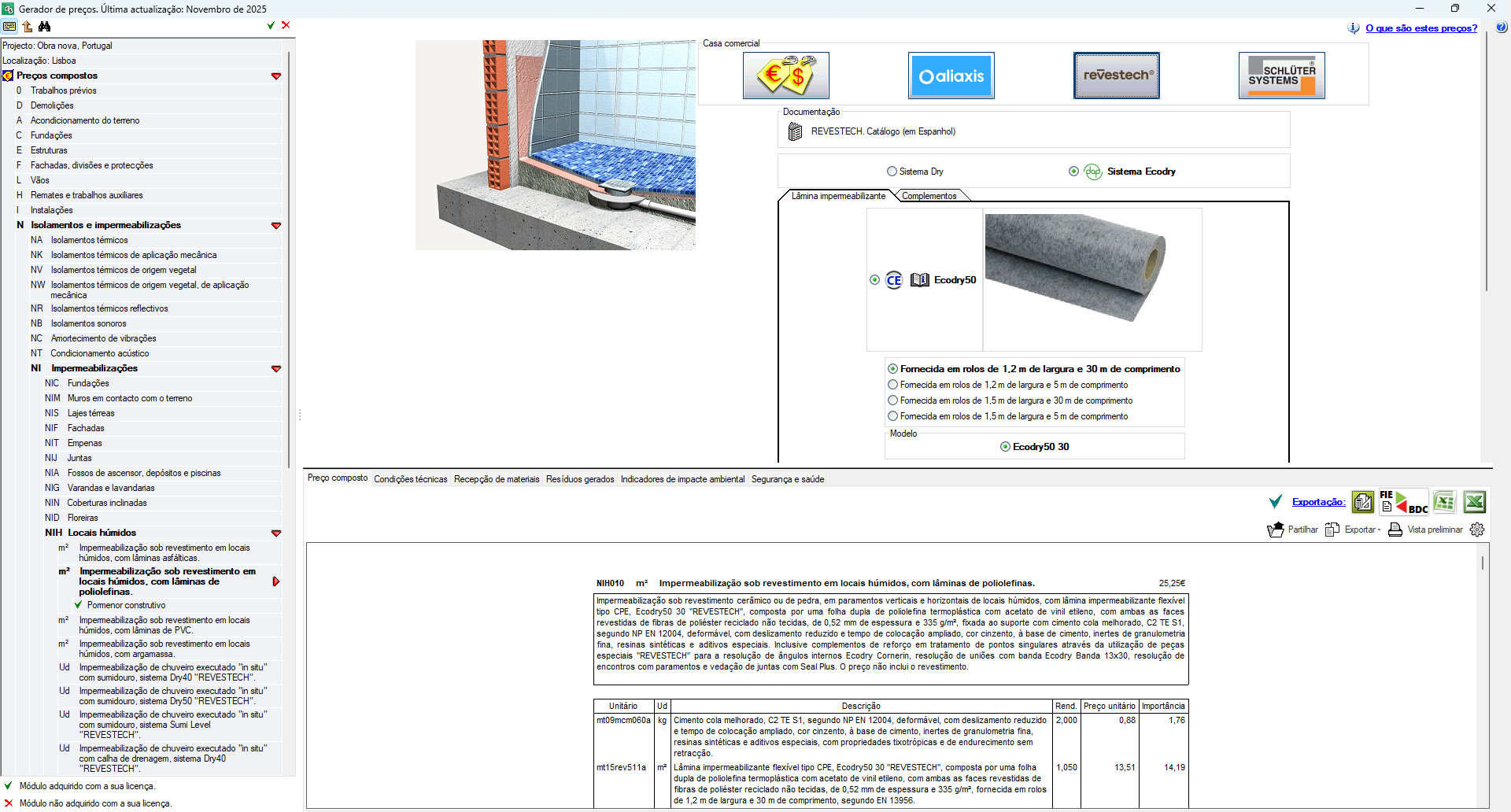This screenshot has width=1511, height=812.
Task: Expand the Instalações chapter
Action: [x=52, y=210]
